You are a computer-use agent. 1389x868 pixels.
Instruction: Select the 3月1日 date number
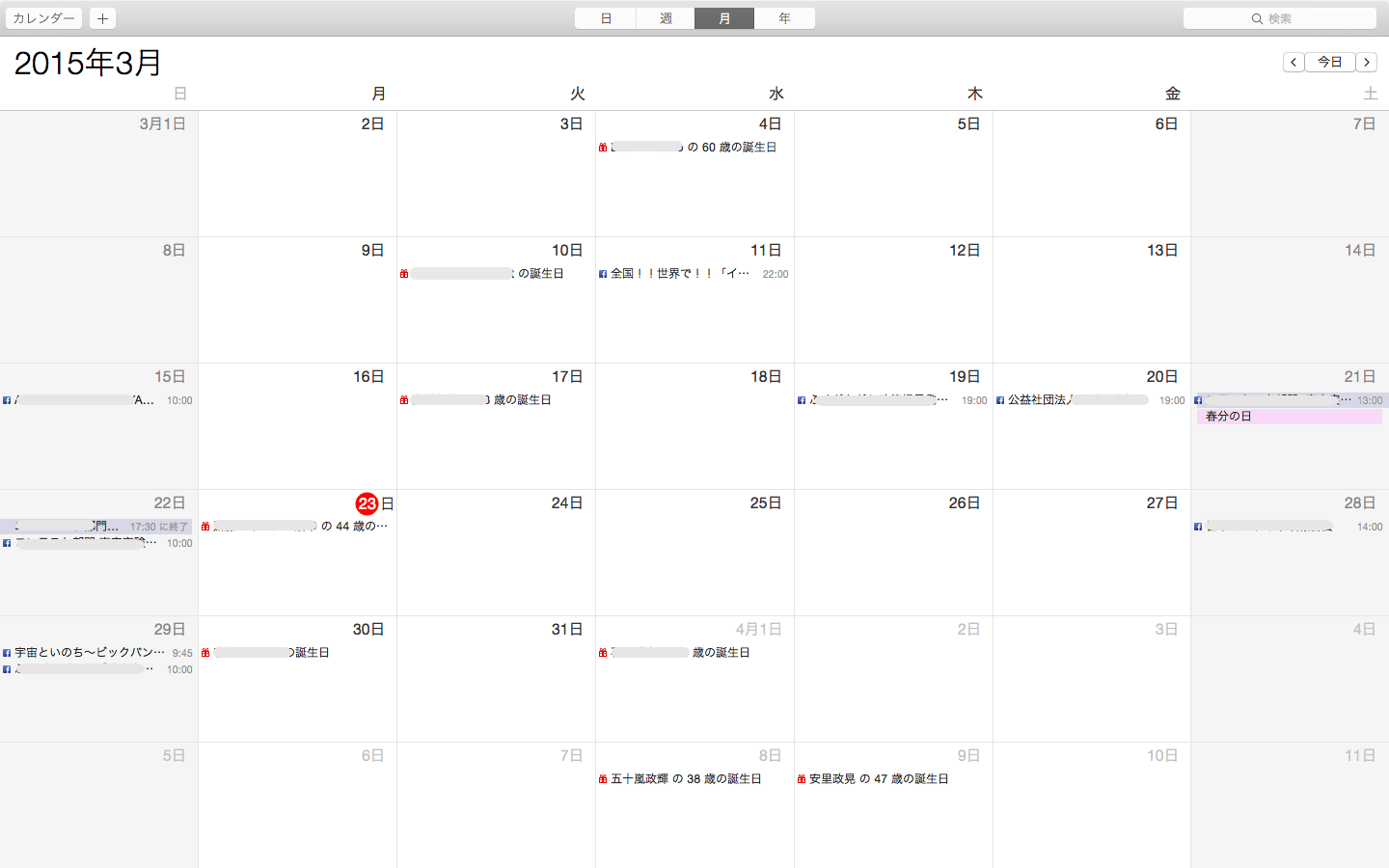163,124
